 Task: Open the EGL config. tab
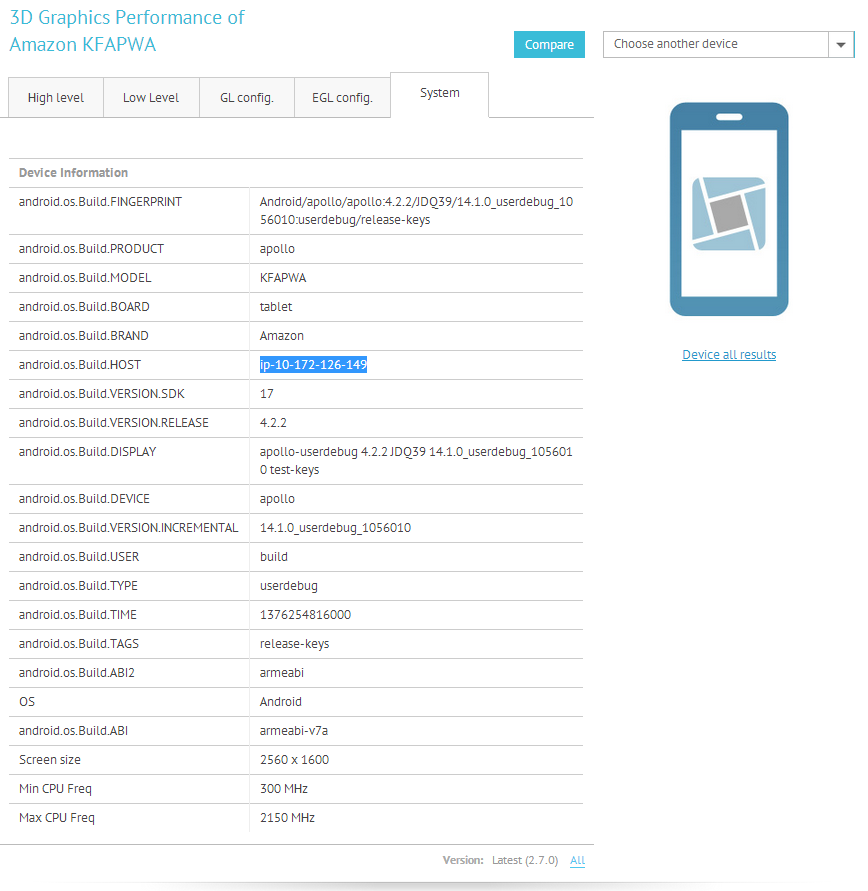(x=342, y=98)
